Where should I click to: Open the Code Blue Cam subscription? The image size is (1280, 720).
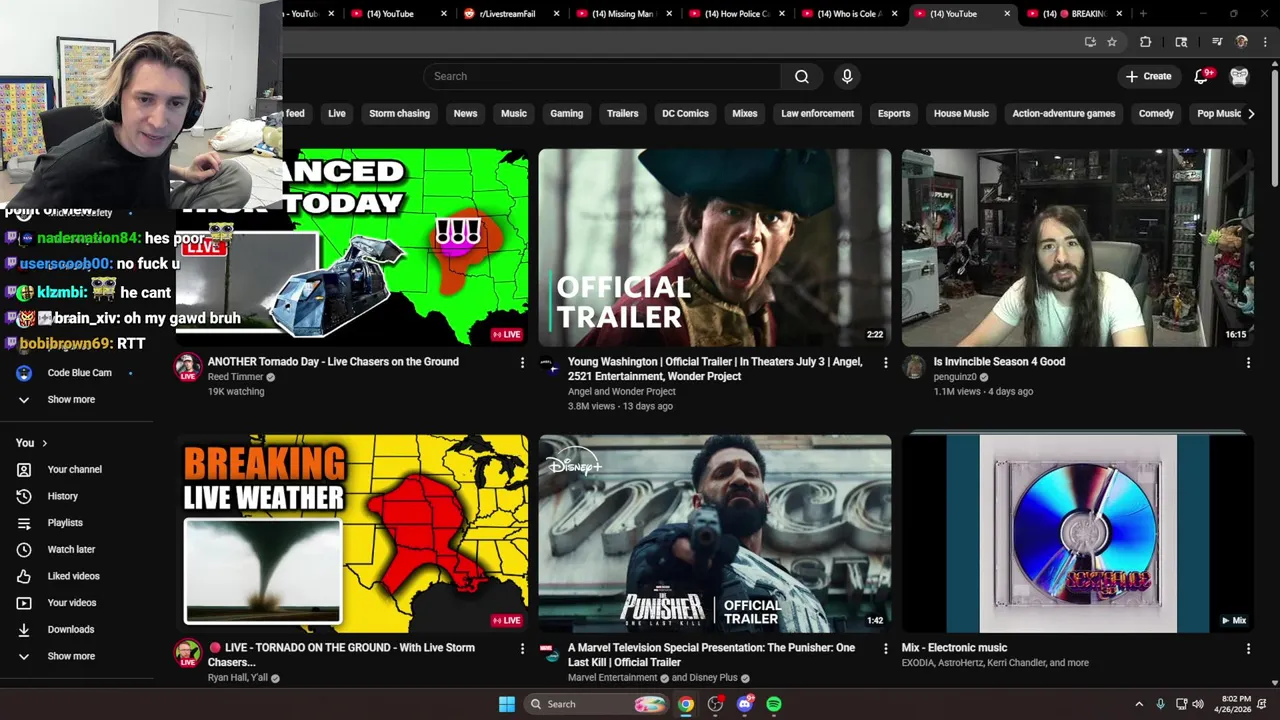(x=77, y=373)
